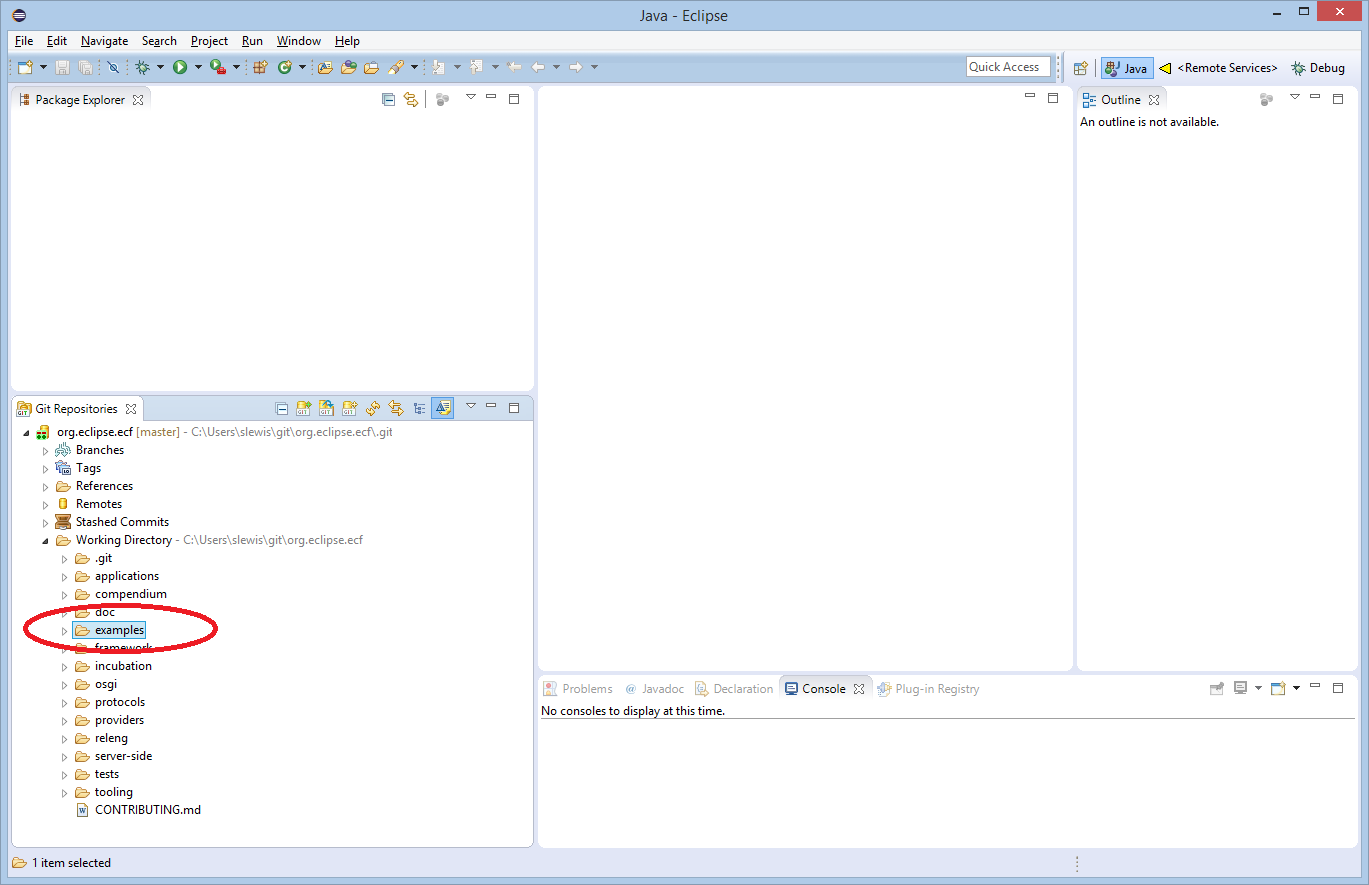Click the New Java Class icon
The width and height of the screenshot is (1369, 885).
pyautogui.click(x=284, y=67)
